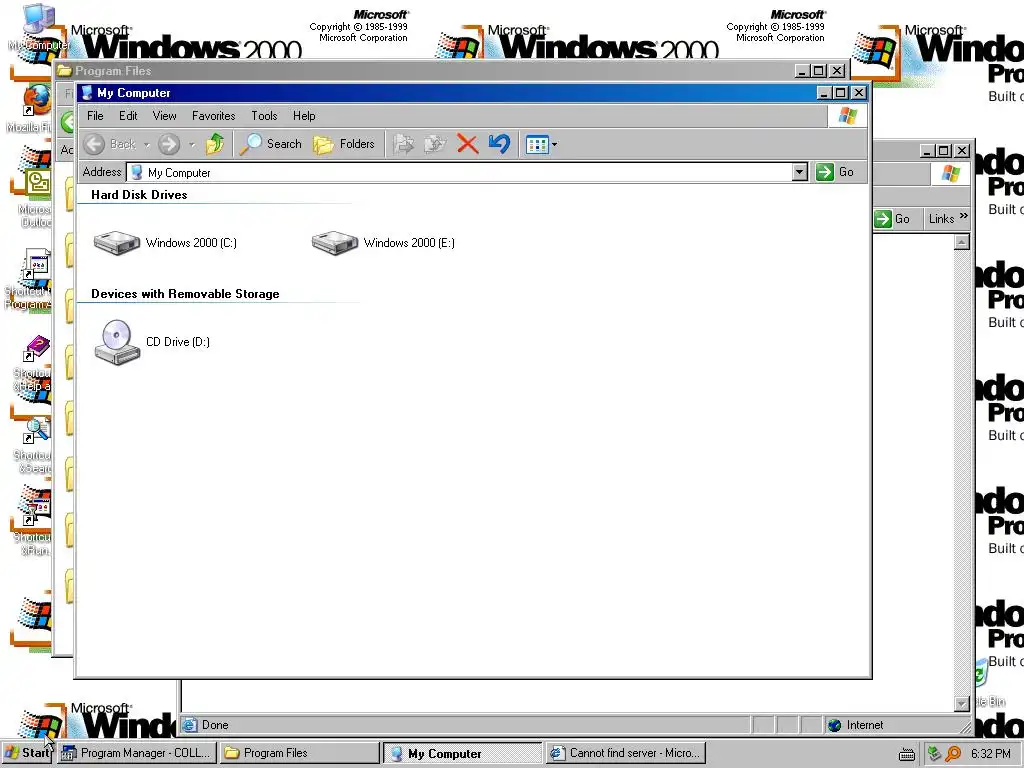The image size is (1024, 768).
Task: Open the Help menu
Action: (x=304, y=116)
